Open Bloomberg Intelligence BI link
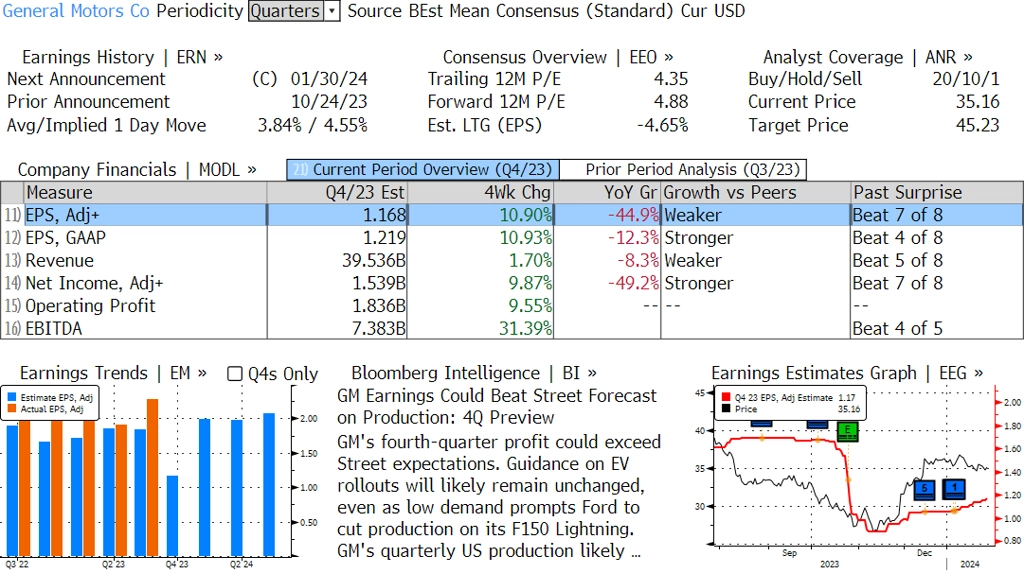The height and width of the screenshot is (574, 1024). (473, 373)
